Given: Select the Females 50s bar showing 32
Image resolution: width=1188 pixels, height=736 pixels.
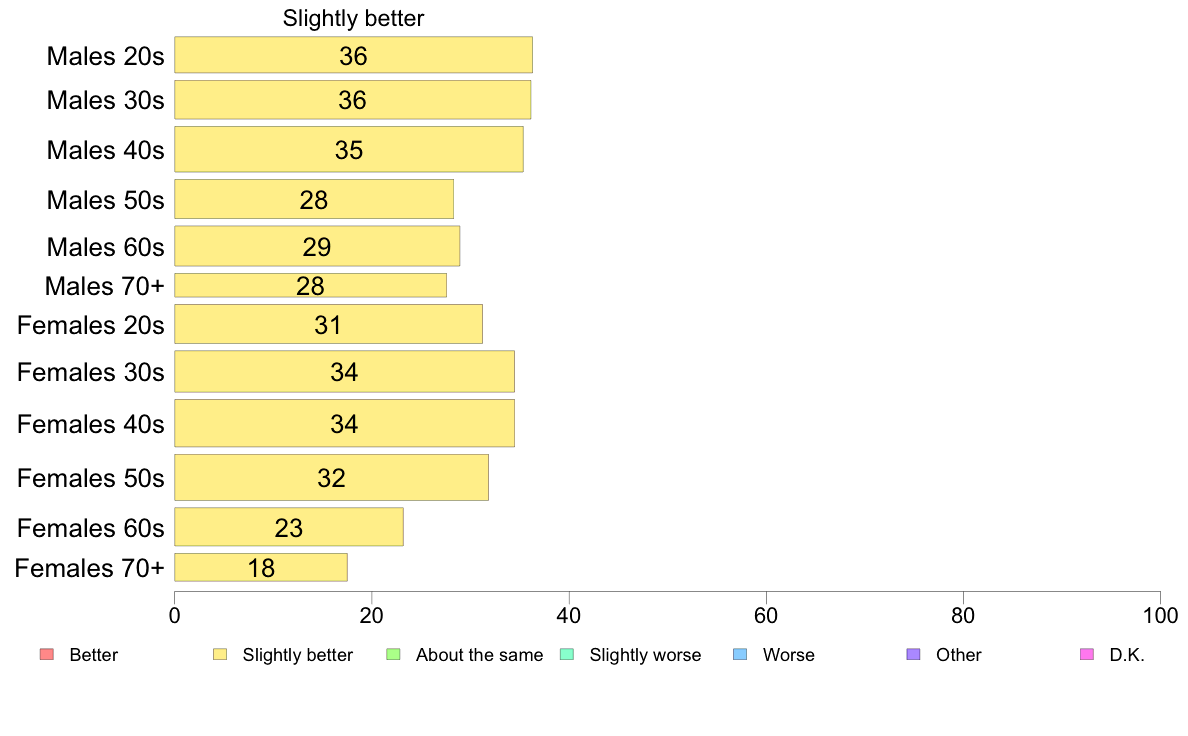Looking at the screenshot, I should (x=331, y=478).
